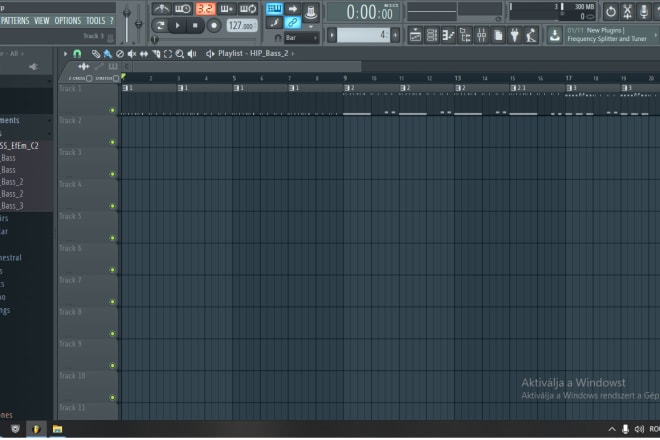Select the Select tool

pos(168,54)
